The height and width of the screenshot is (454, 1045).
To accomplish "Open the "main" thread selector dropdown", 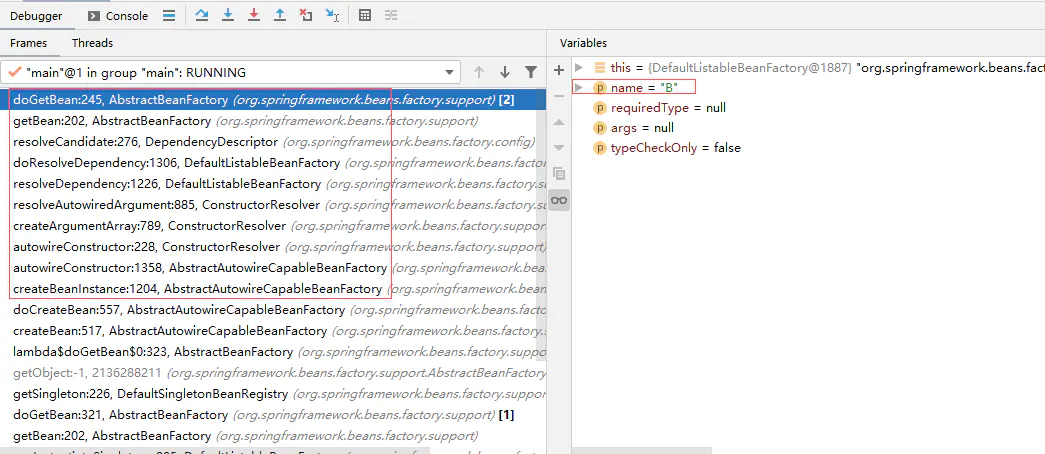I will point(231,72).
